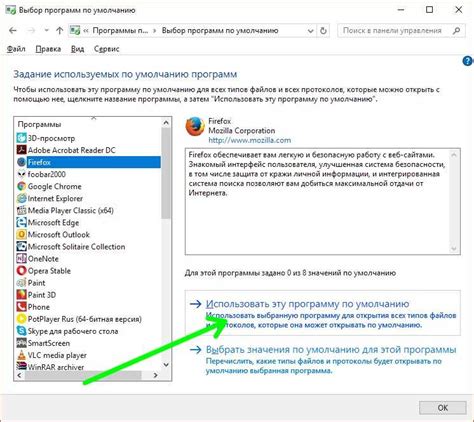
Task: Open the http://www.mozilla.com link
Action: pyautogui.click(x=250, y=140)
